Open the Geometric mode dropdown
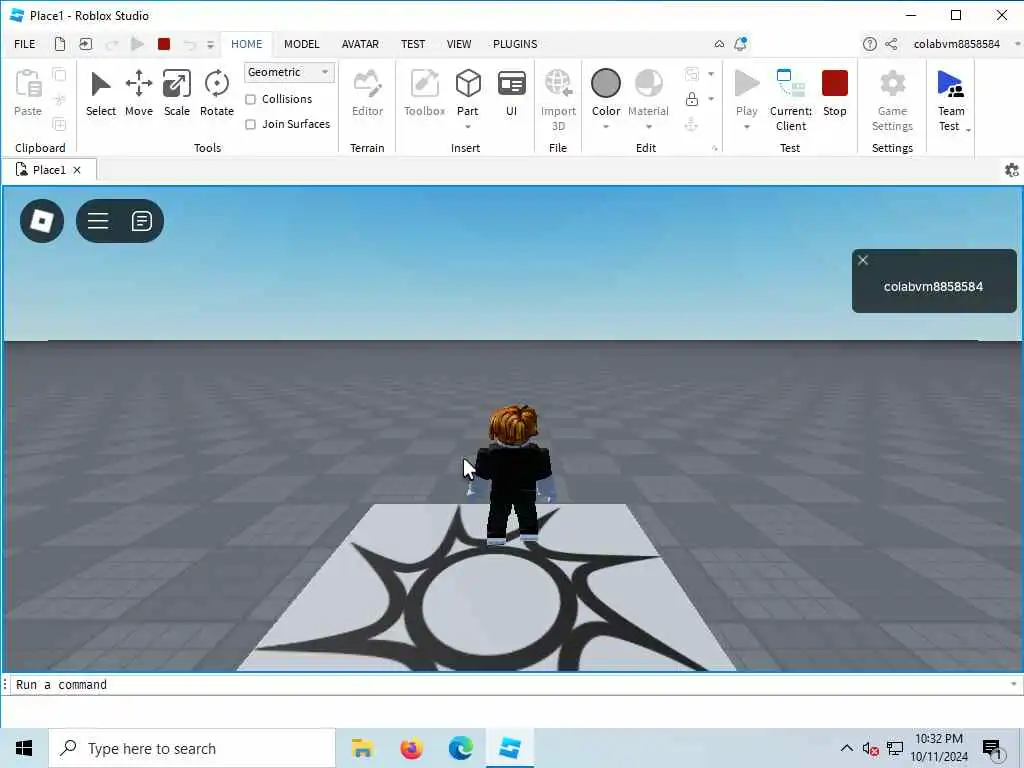Image resolution: width=1024 pixels, height=768 pixels. (x=289, y=72)
